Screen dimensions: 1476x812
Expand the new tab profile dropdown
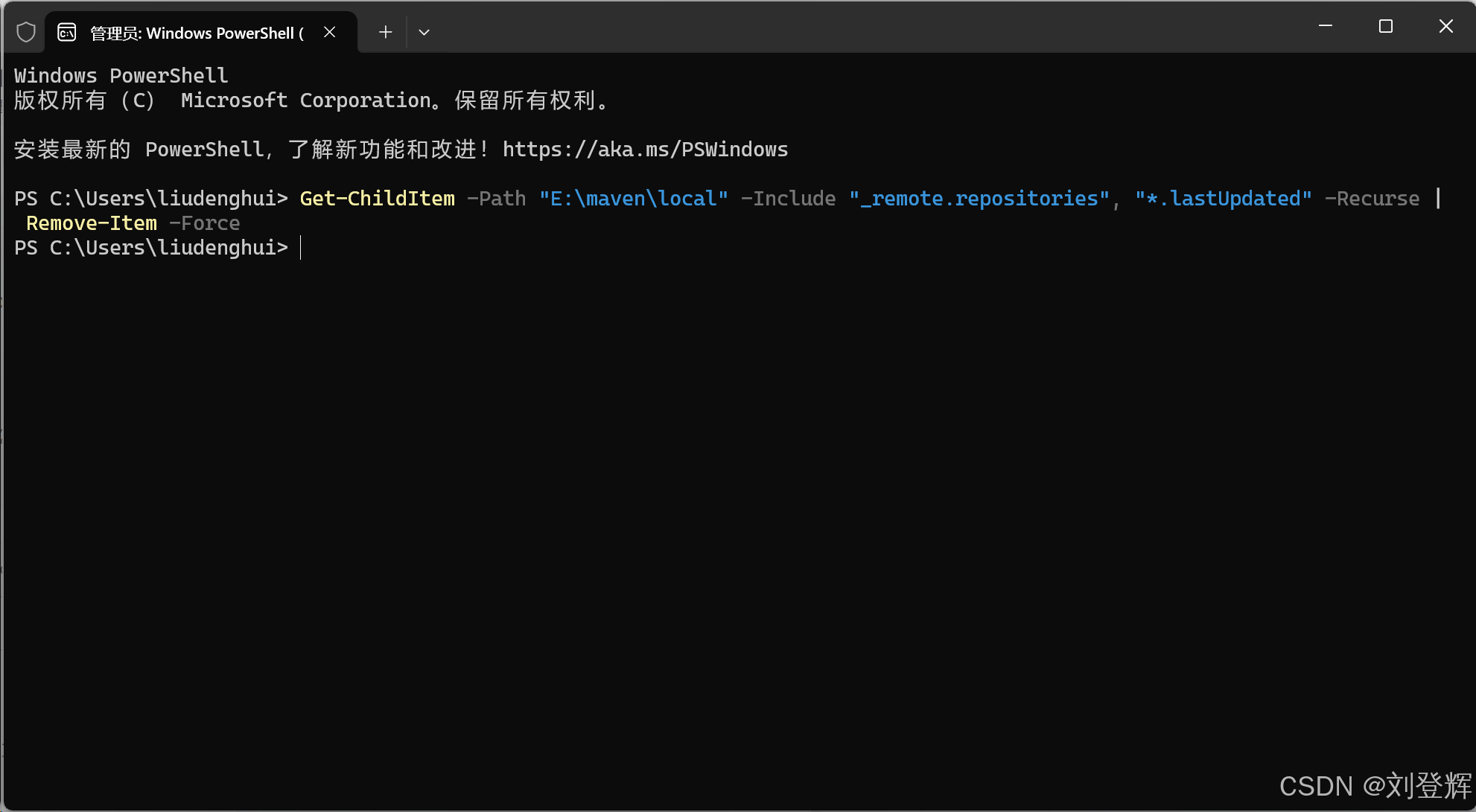(x=424, y=32)
